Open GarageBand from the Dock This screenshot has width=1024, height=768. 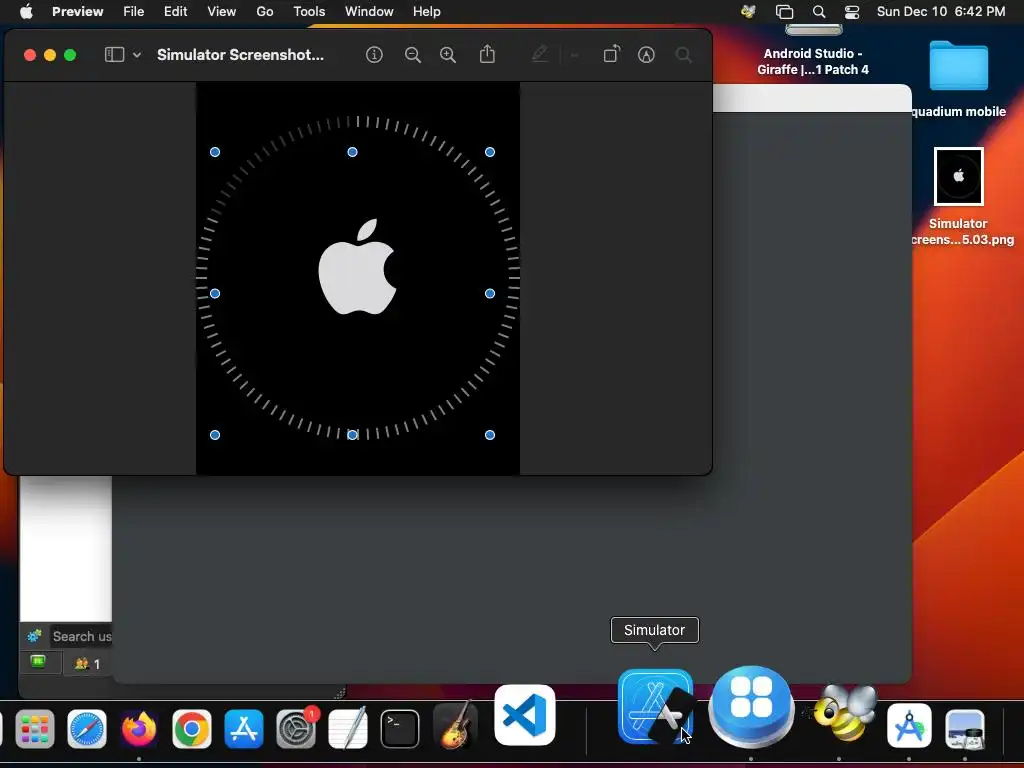455,726
